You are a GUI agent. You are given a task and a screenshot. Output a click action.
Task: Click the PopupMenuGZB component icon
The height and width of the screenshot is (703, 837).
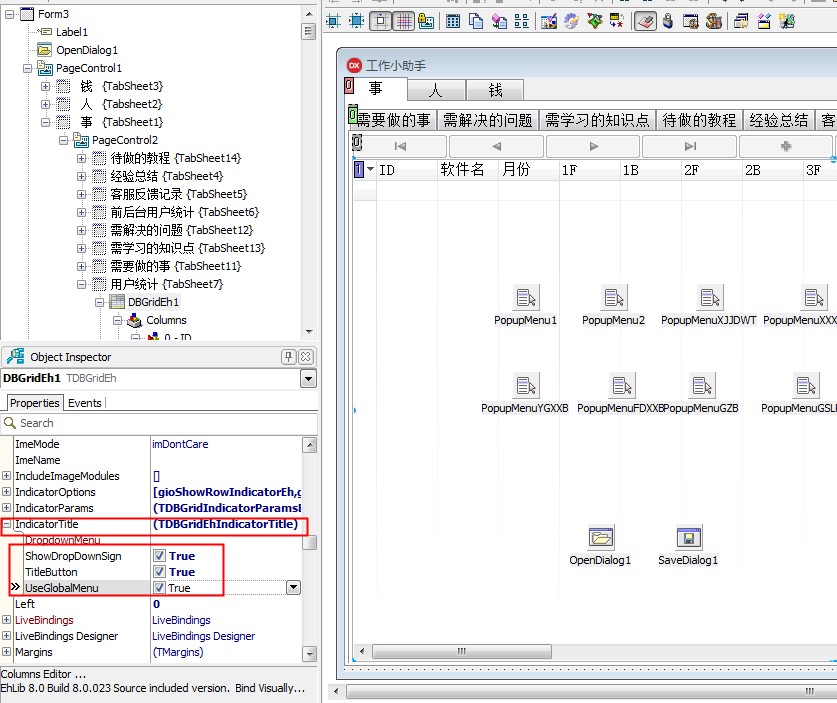click(700, 386)
